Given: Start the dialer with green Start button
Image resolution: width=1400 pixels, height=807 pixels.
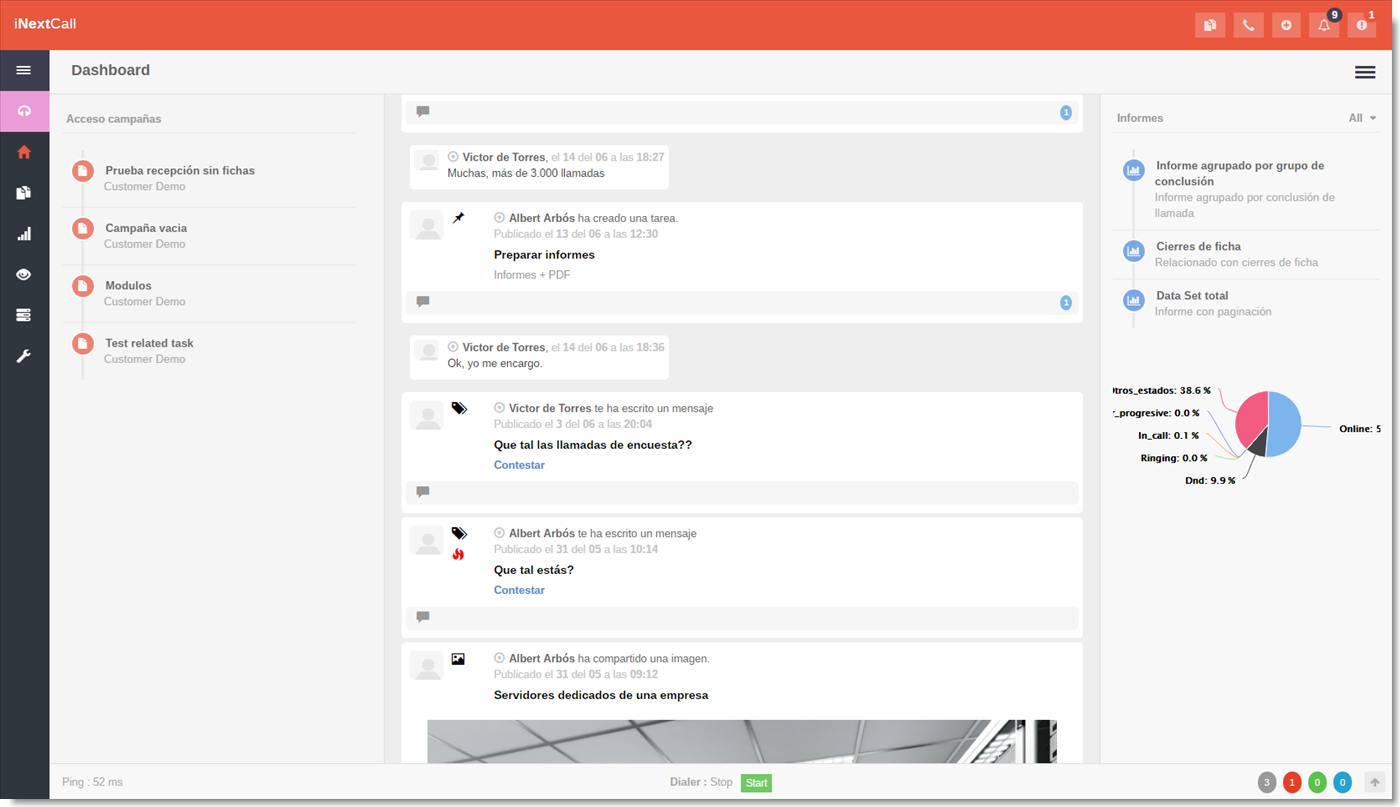Looking at the screenshot, I should (756, 783).
